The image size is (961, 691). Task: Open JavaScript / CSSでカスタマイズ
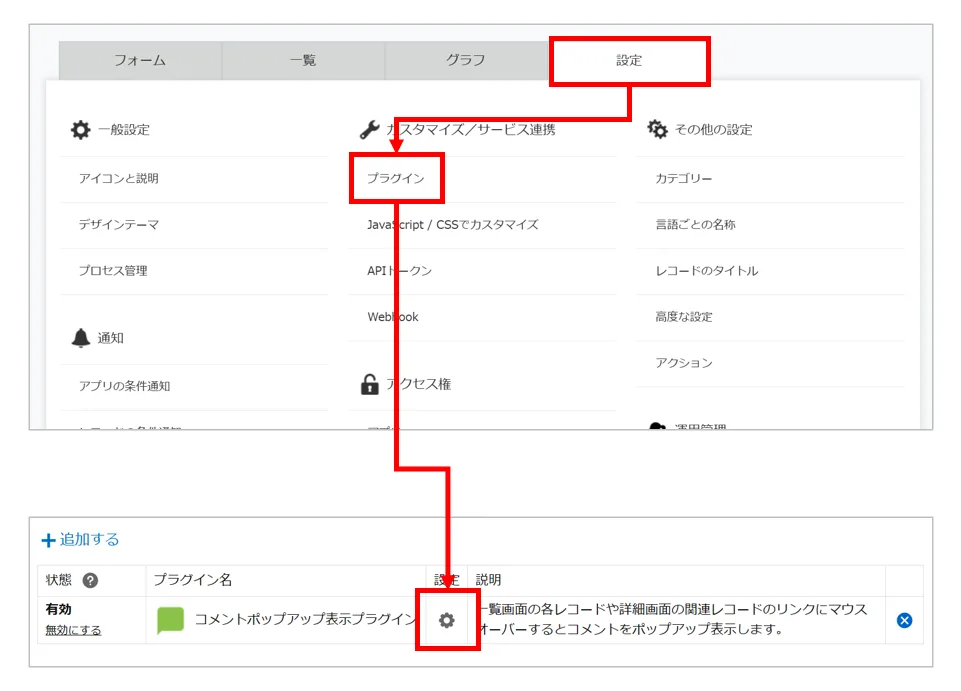point(453,224)
